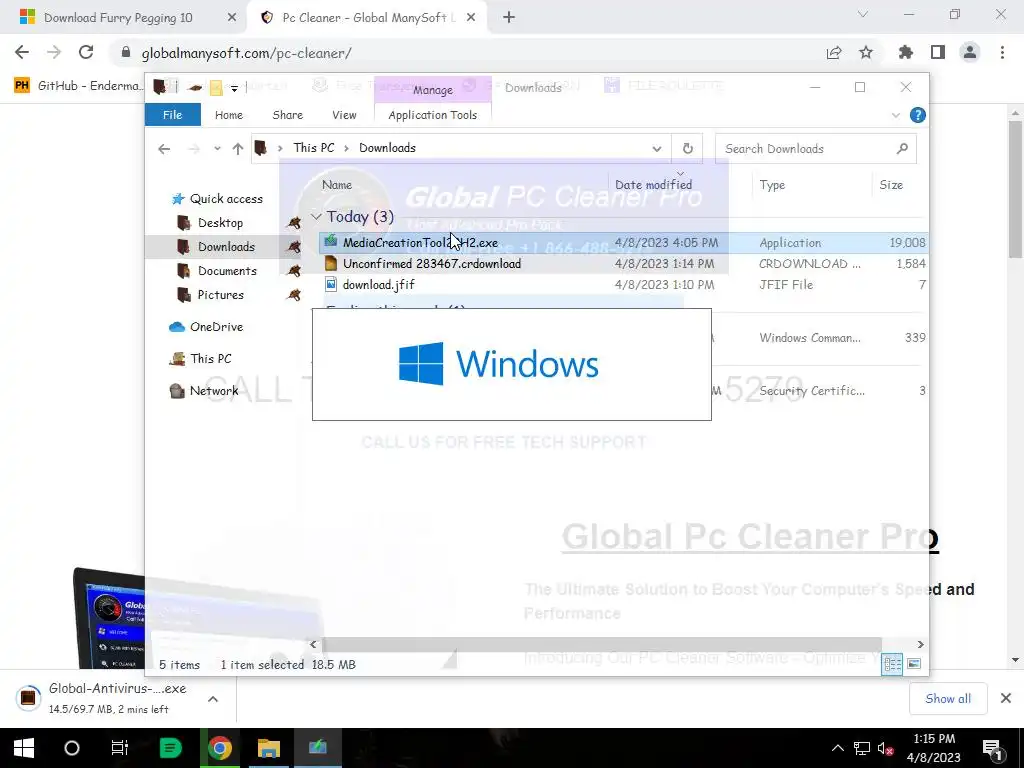Viewport: 1024px width, 768px height.
Task: Open Chrome profile avatar
Action: tap(970, 53)
